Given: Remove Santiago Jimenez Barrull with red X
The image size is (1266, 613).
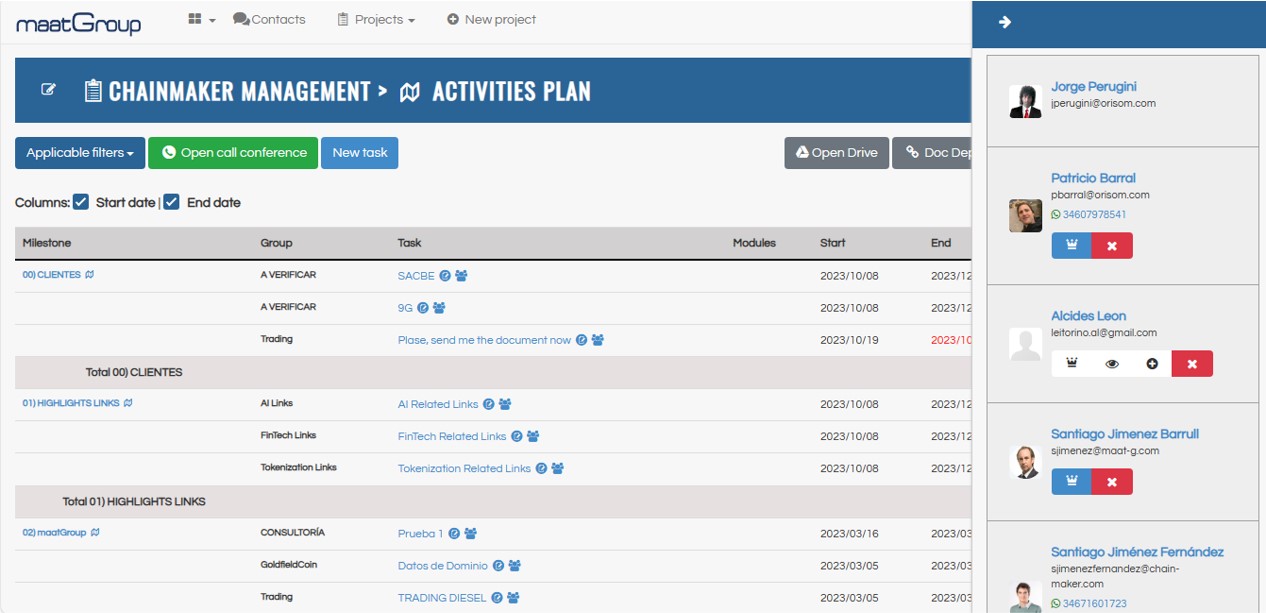Looking at the screenshot, I should click(x=1112, y=482).
